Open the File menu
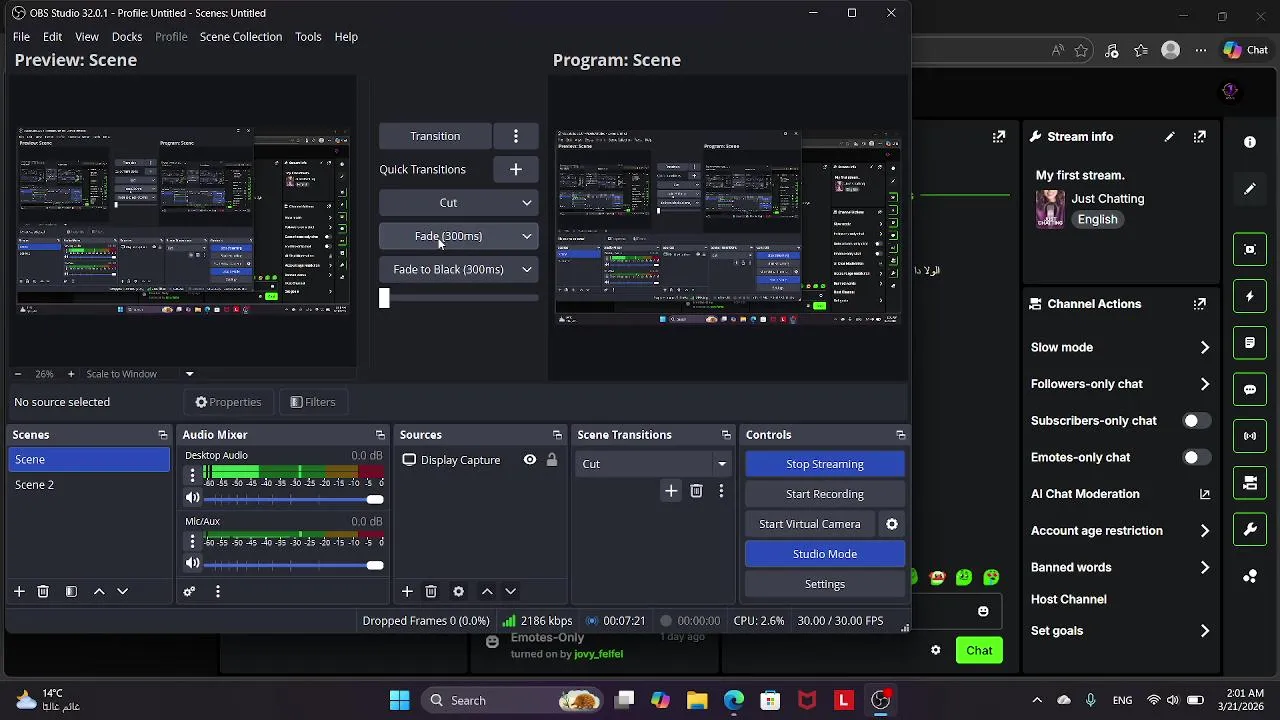The height and width of the screenshot is (720, 1280). (21, 37)
